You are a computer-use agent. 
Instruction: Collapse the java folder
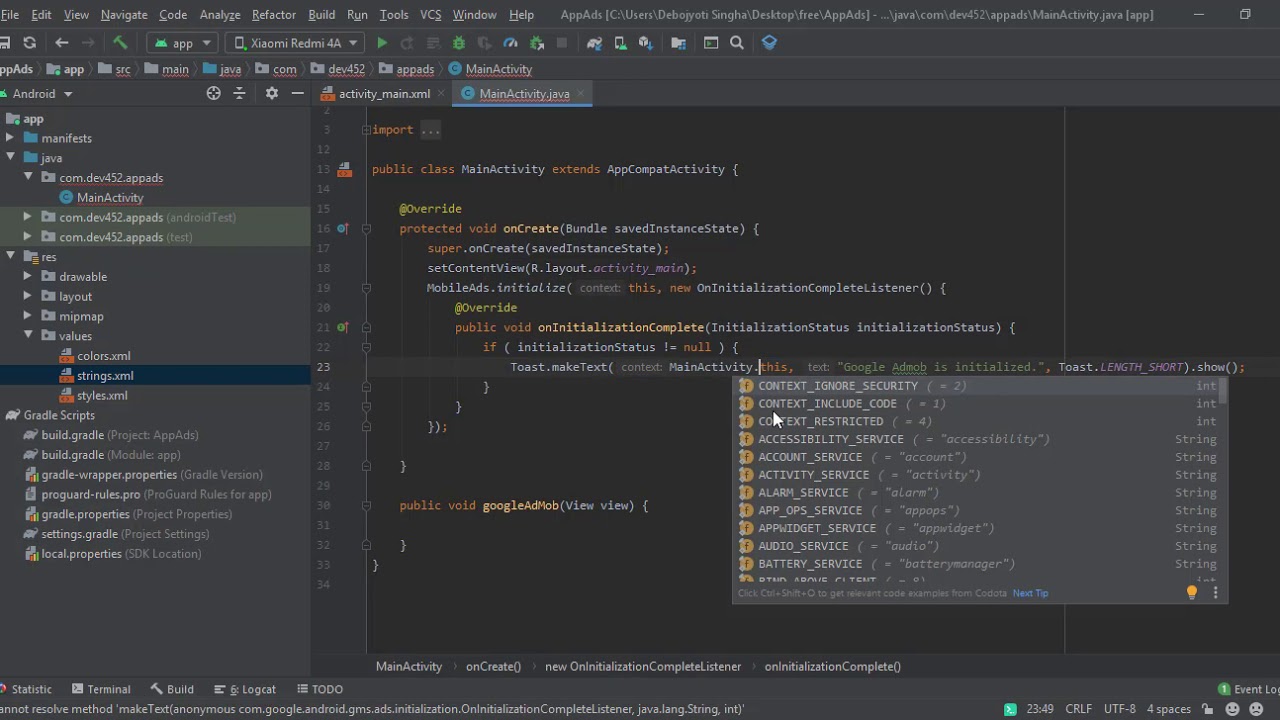10,158
